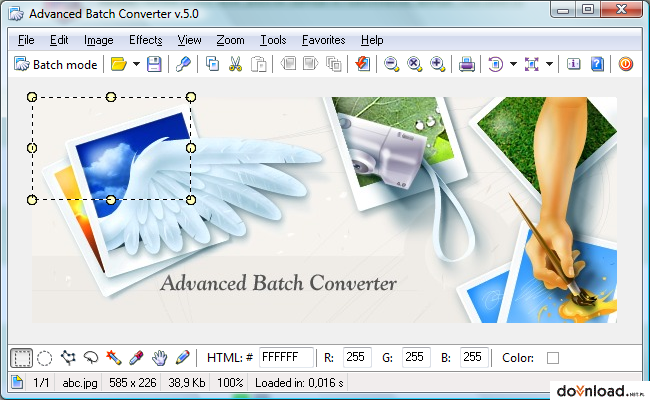Viewport: 650px width, 400px height.
Task: Expand the rotate options dropdown arrow
Action: [x=513, y=64]
